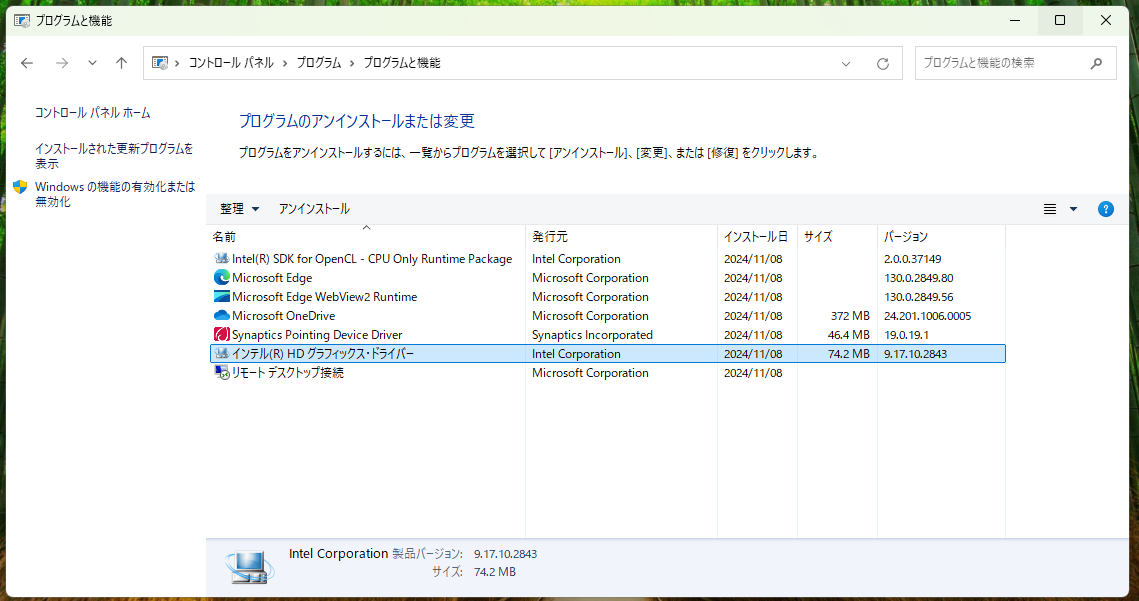Select Intel(R) SDK for OpenCL entry name
This screenshot has height=601, width=1139.
tap(372, 259)
